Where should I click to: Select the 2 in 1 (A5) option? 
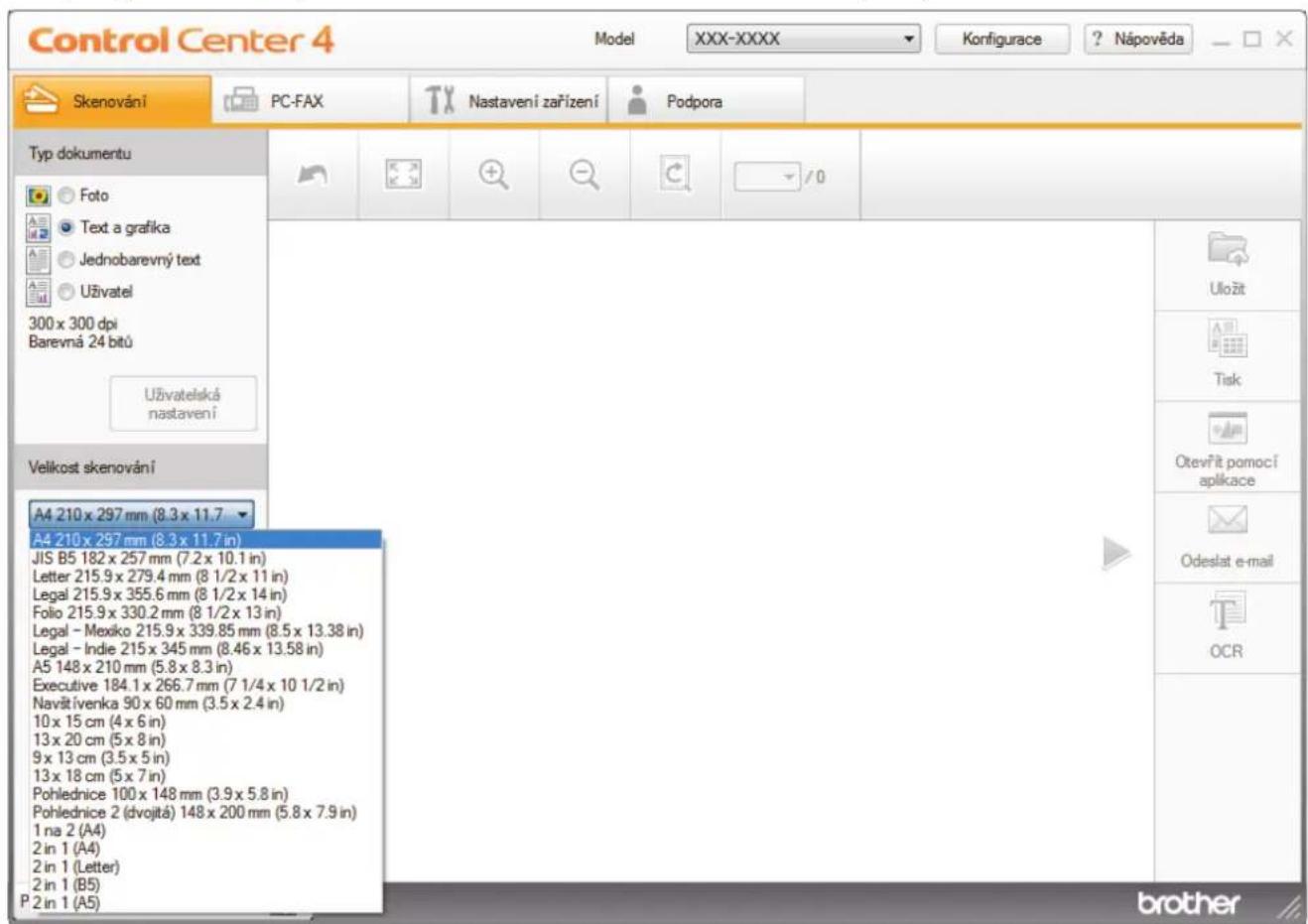(x=205, y=902)
